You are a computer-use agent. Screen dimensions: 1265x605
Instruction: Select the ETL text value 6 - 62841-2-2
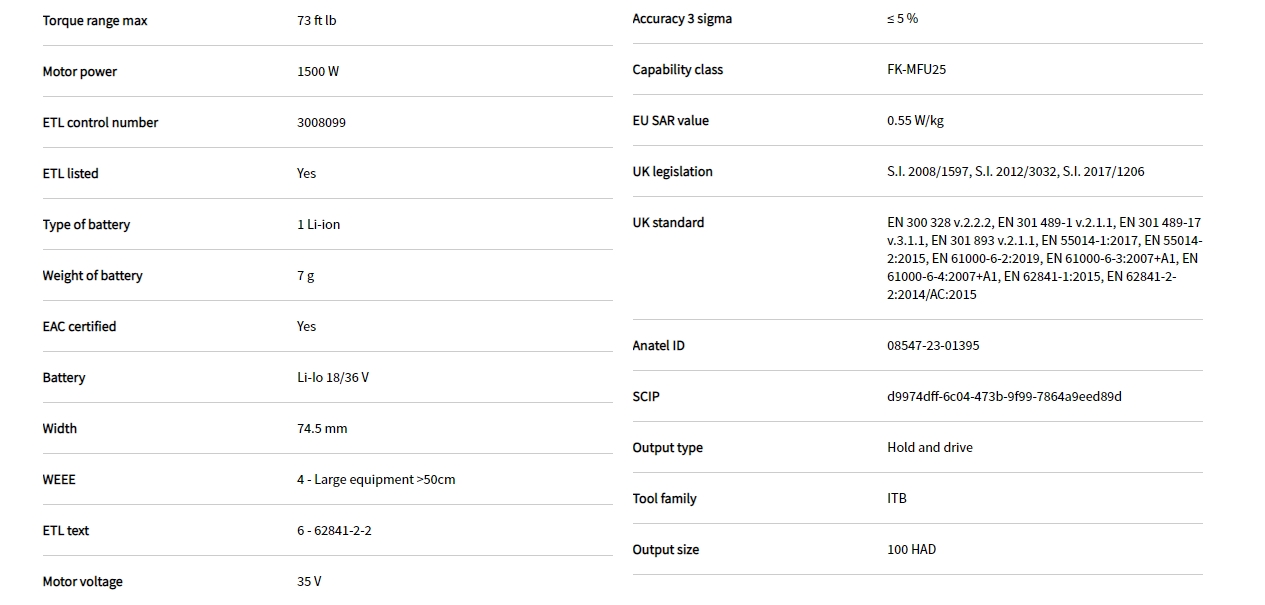pos(334,531)
